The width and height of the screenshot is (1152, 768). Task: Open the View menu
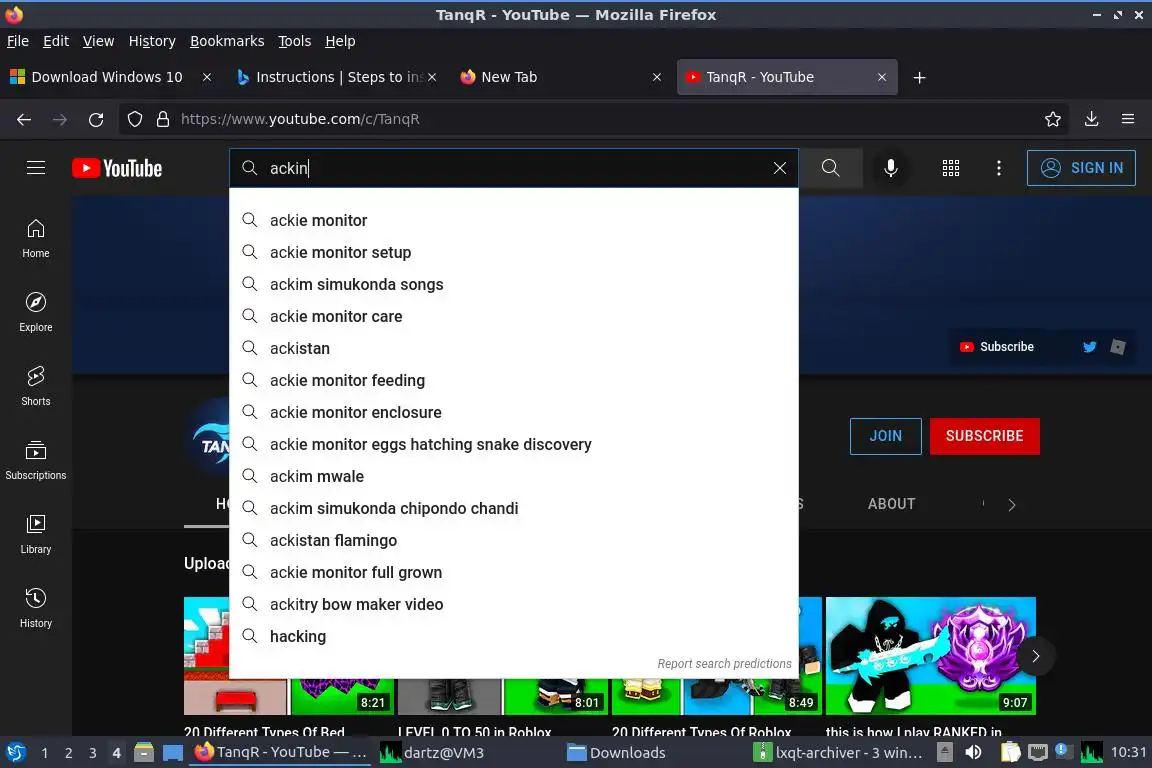[x=98, y=41]
